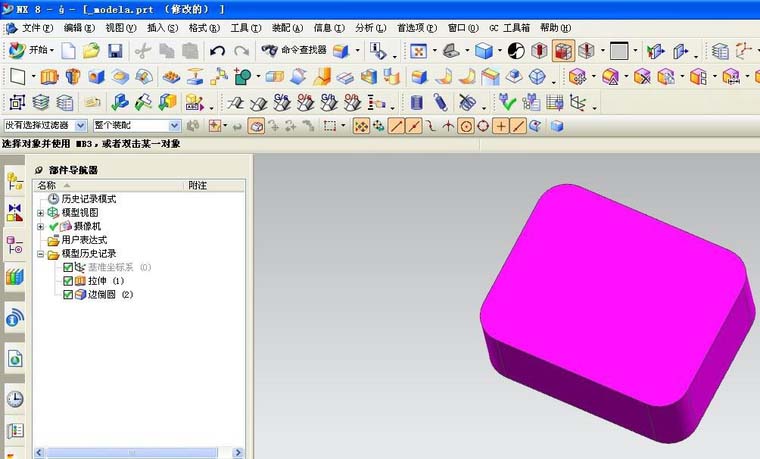Viewport: 760px width, 459px height.
Task: Open History clock sidebar tab
Action: point(15,399)
